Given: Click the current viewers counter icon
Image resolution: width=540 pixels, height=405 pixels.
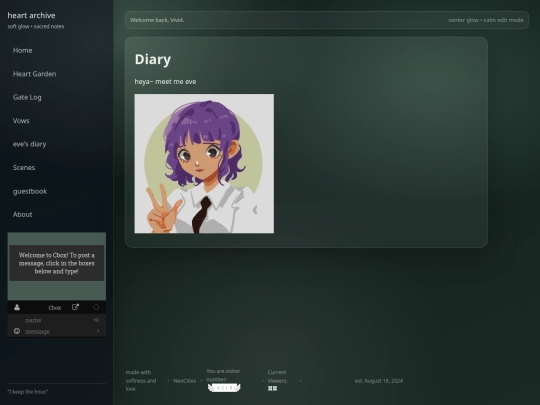Looking at the screenshot, I should (x=272, y=388).
